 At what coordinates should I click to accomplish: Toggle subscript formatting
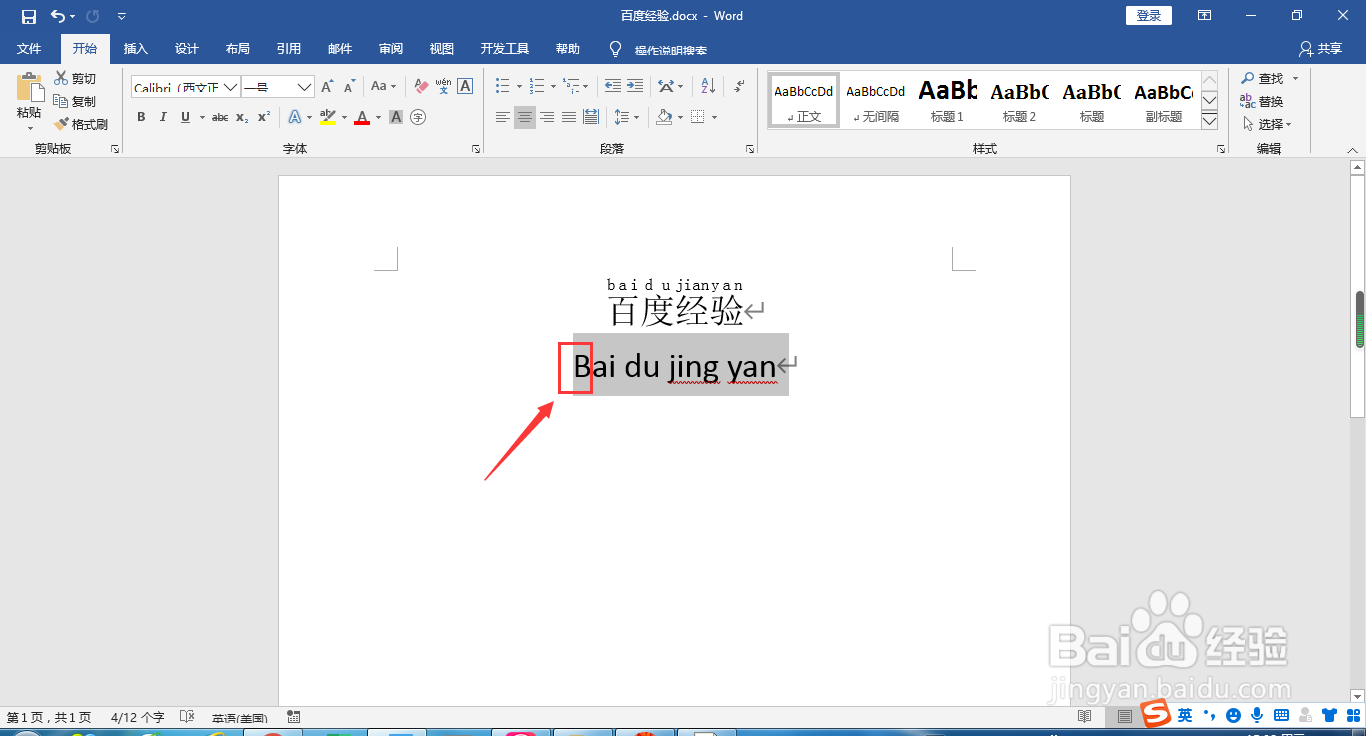click(x=242, y=117)
